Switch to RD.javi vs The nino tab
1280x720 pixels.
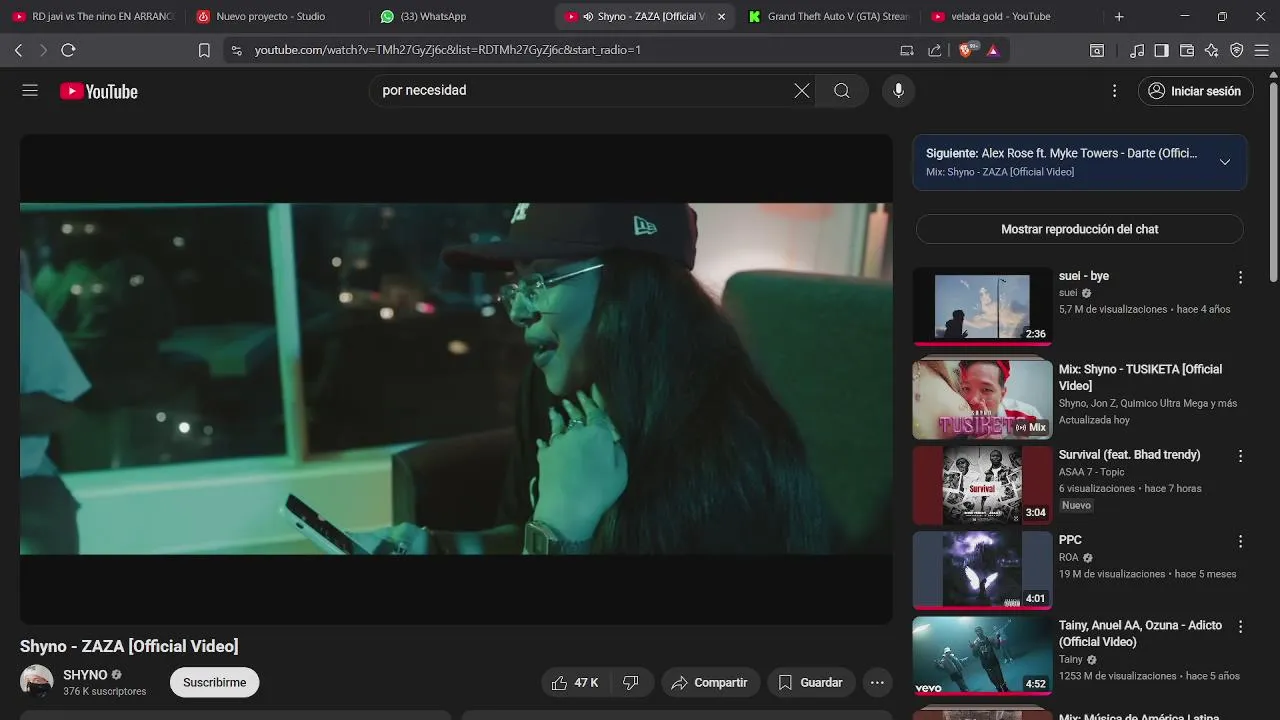pyautogui.click(x=93, y=17)
